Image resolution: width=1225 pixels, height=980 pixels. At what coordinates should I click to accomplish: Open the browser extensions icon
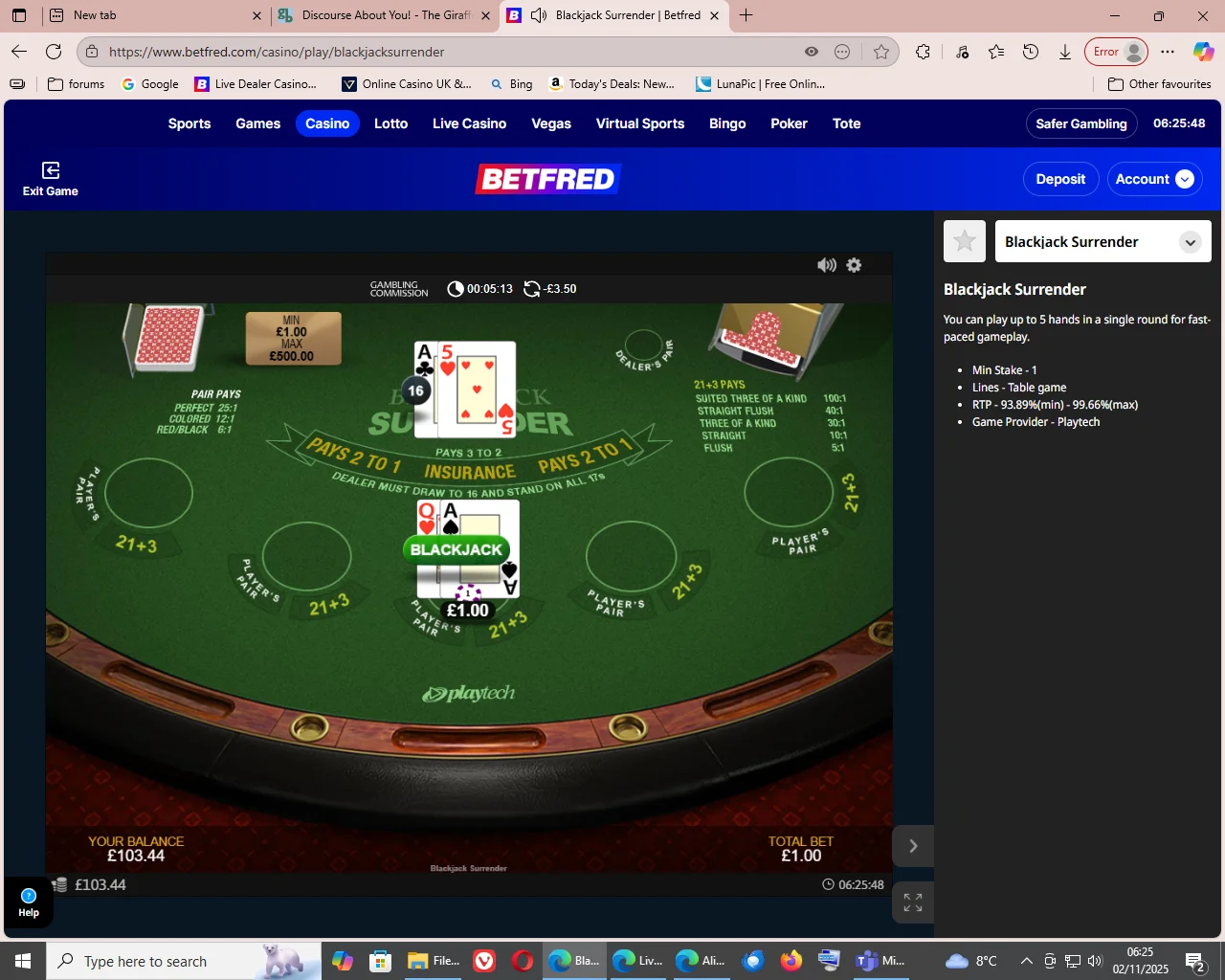pos(923,52)
